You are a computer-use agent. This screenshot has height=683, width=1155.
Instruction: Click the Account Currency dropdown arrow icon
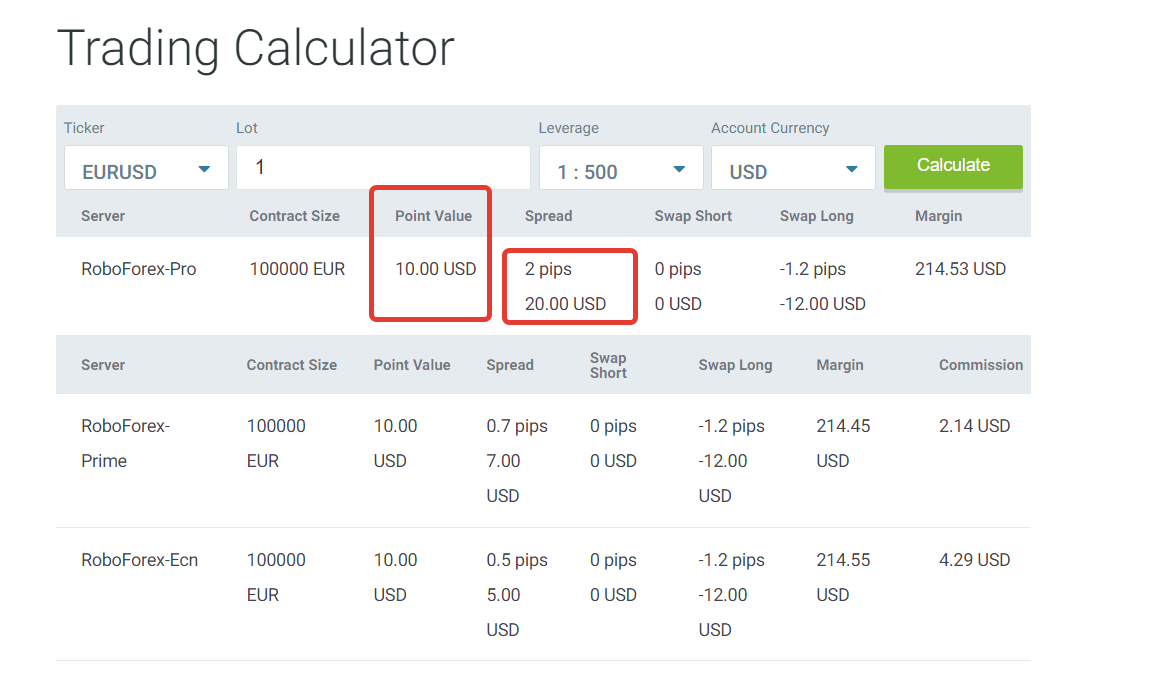[852, 169]
